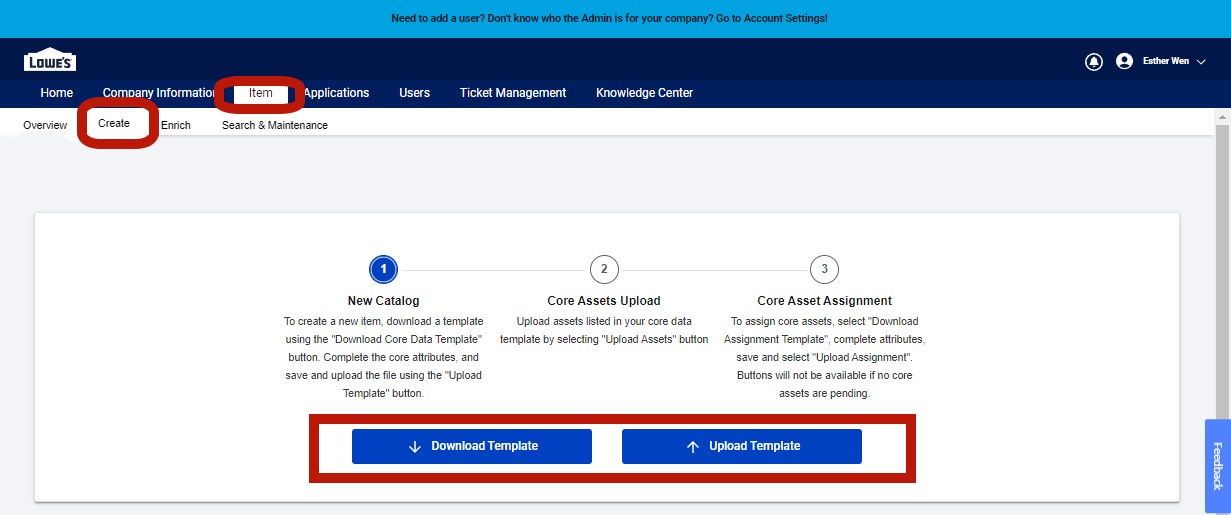
Task: Open the Home menu
Action: 57,93
